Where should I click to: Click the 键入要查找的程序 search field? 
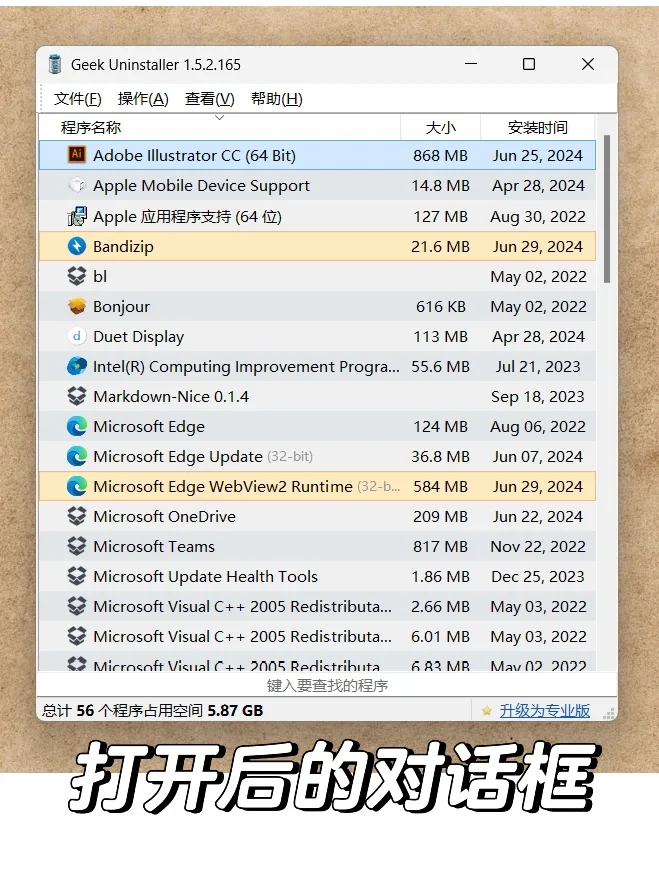[x=327, y=685]
